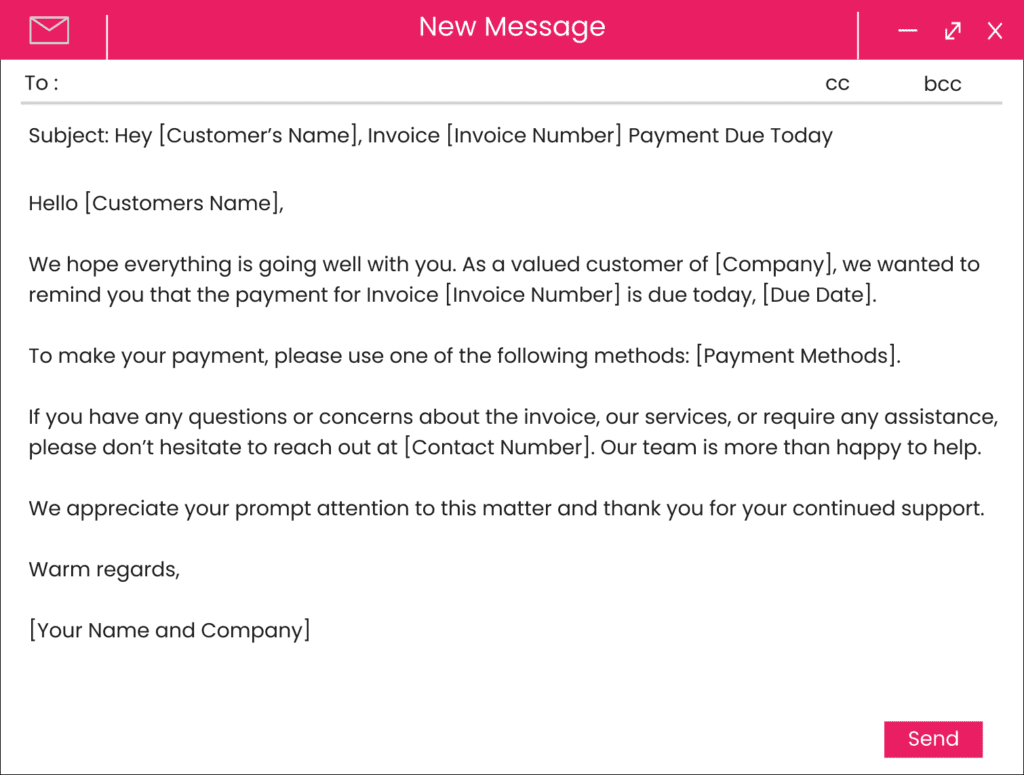Image resolution: width=1024 pixels, height=775 pixels.
Task: Click the [Company] placeholder in the body
Action: pyautogui.click(x=776, y=265)
